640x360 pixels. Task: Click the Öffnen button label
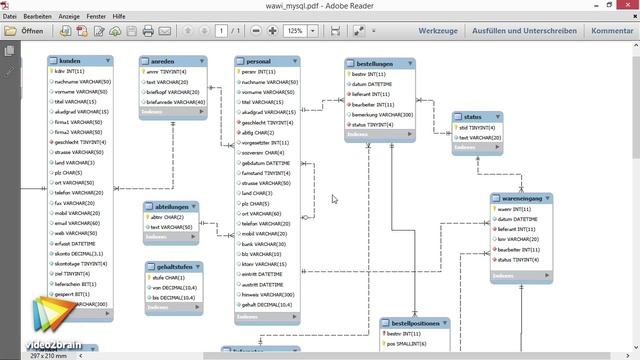coord(32,31)
